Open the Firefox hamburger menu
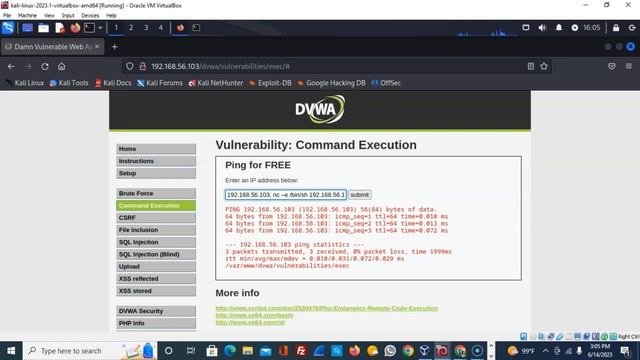 pyautogui.click(x=629, y=66)
